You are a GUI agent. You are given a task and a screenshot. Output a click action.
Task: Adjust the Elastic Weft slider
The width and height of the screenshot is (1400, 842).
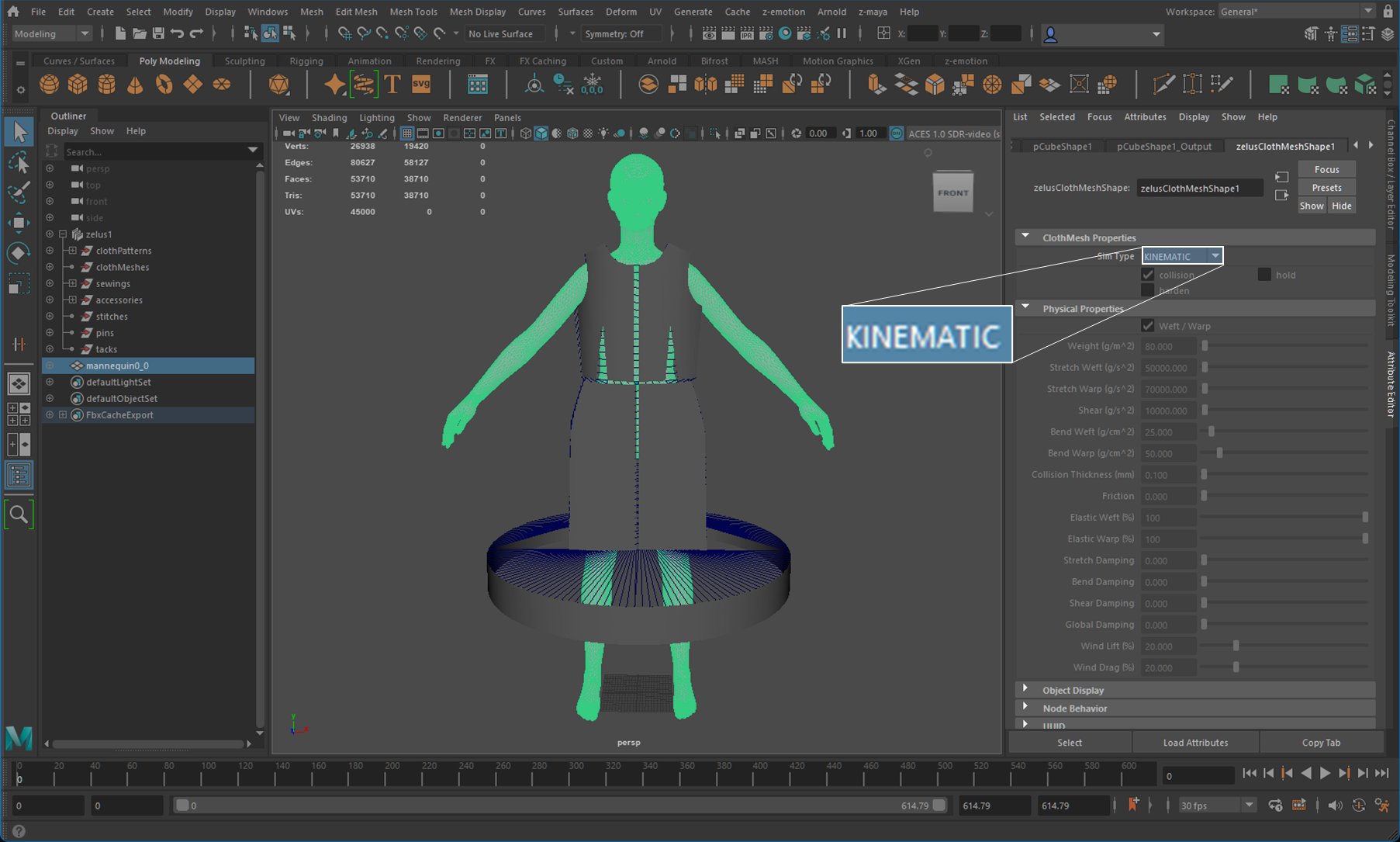click(1364, 517)
